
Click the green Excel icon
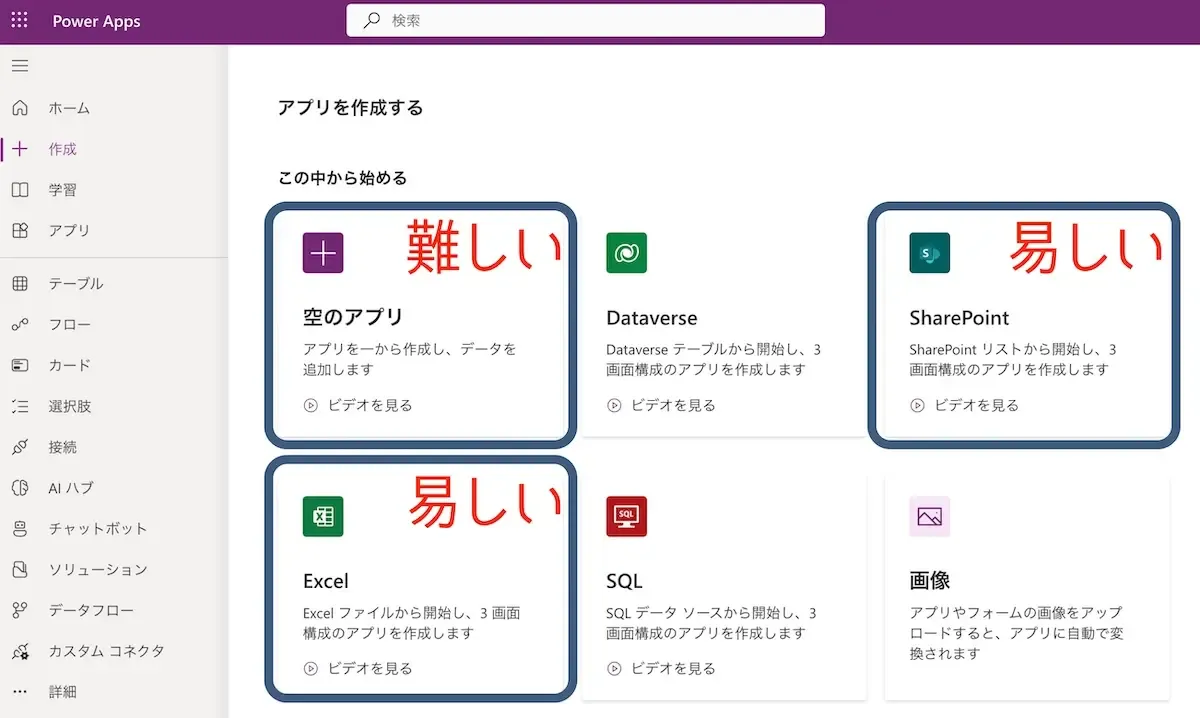(323, 516)
